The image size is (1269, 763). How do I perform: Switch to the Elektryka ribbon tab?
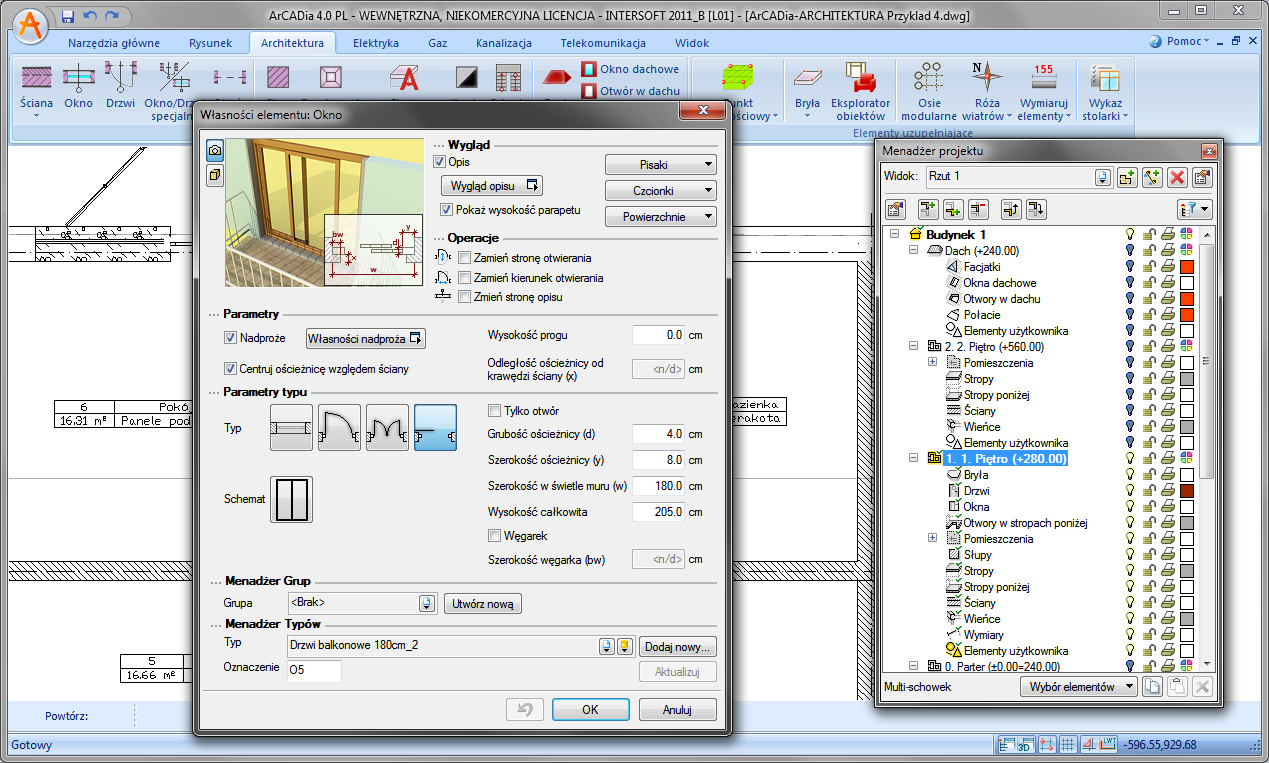[375, 43]
